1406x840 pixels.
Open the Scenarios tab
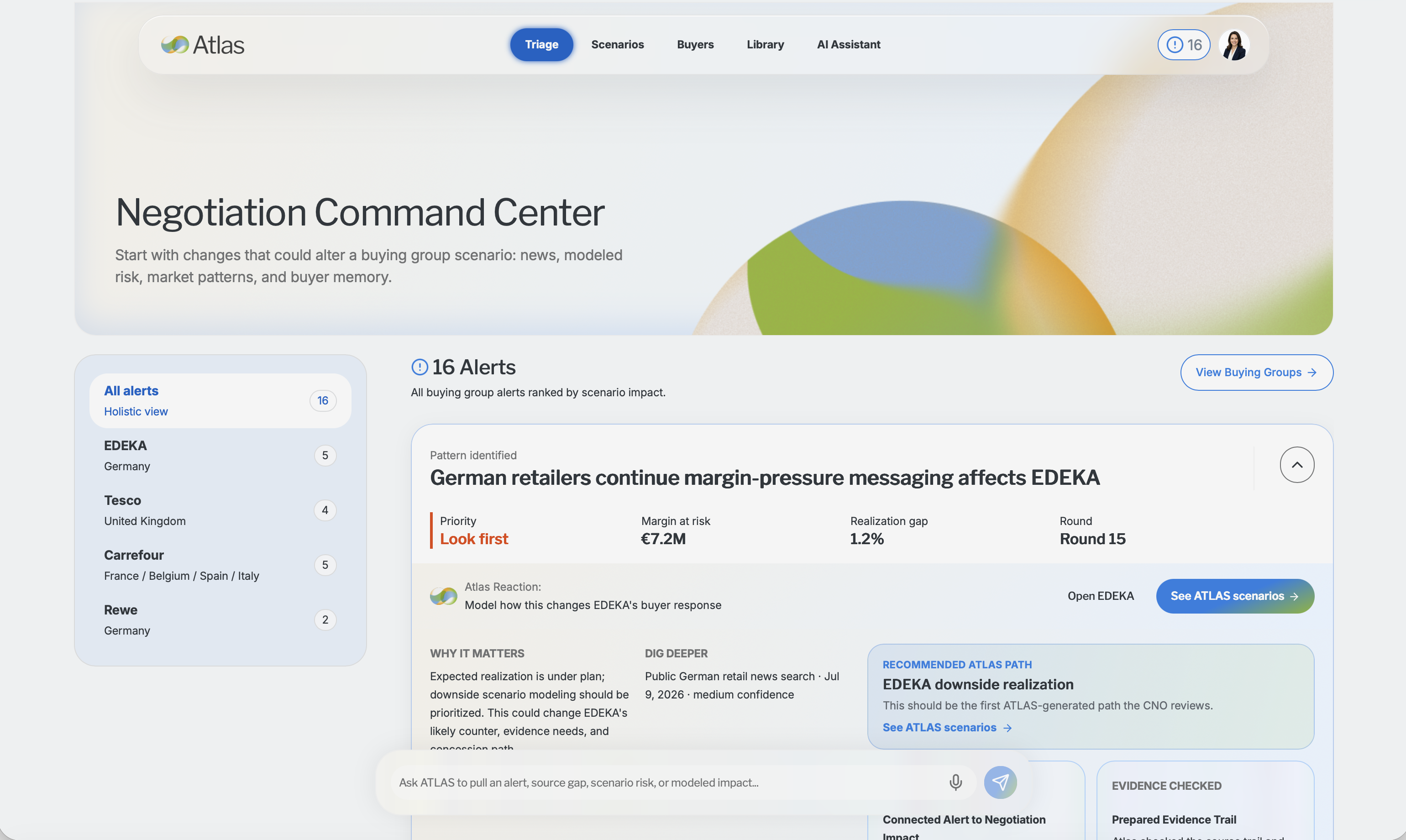(618, 45)
